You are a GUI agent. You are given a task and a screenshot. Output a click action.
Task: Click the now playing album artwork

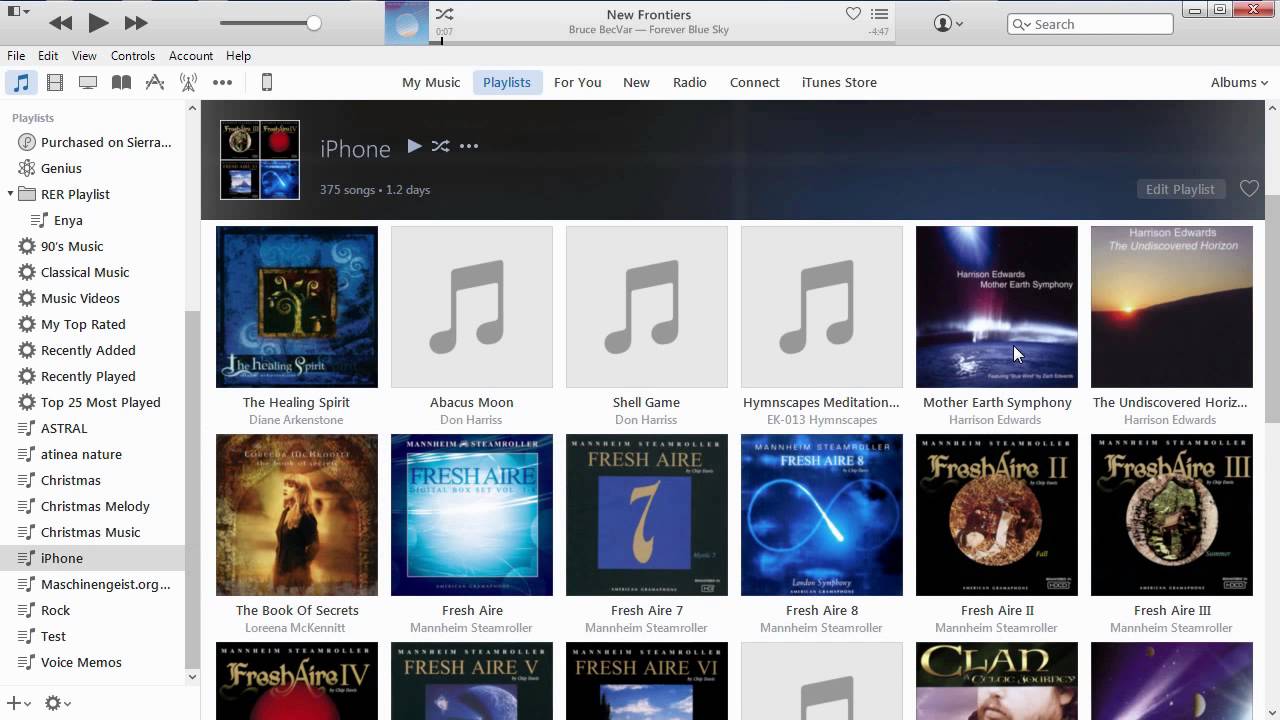pyautogui.click(x=407, y=22)
